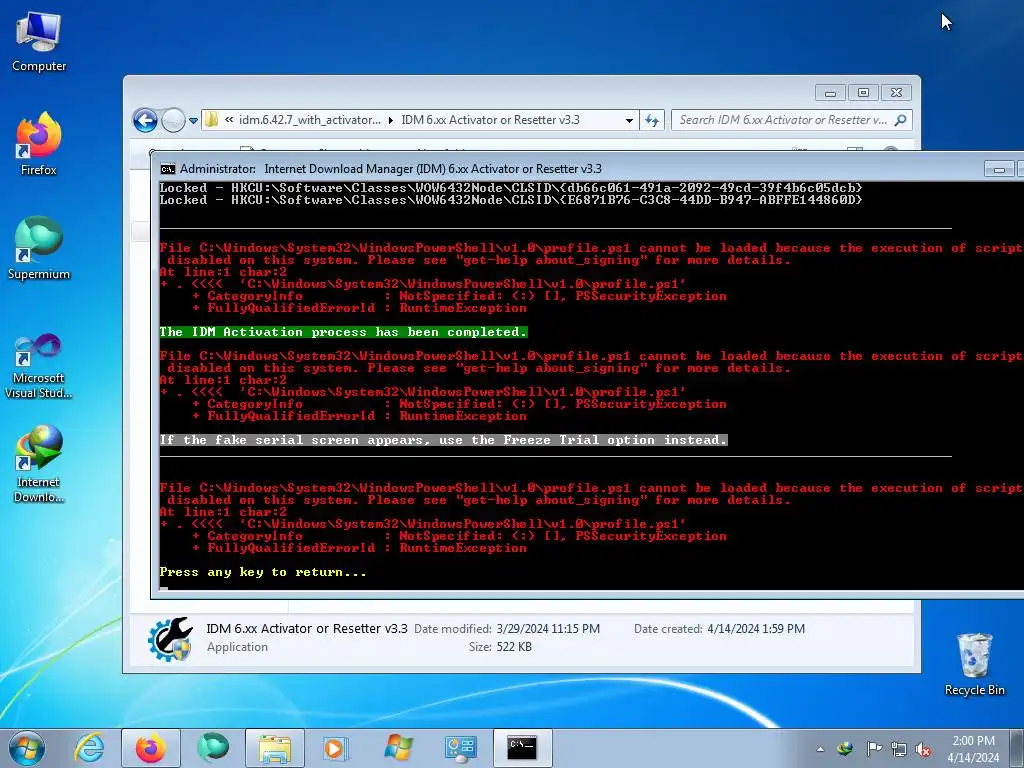The height and width of the screenshot is (768, 1024).
Task: Open the Supermium desktop shortcut
Action: pyautogui.click(x=39, y=248)
